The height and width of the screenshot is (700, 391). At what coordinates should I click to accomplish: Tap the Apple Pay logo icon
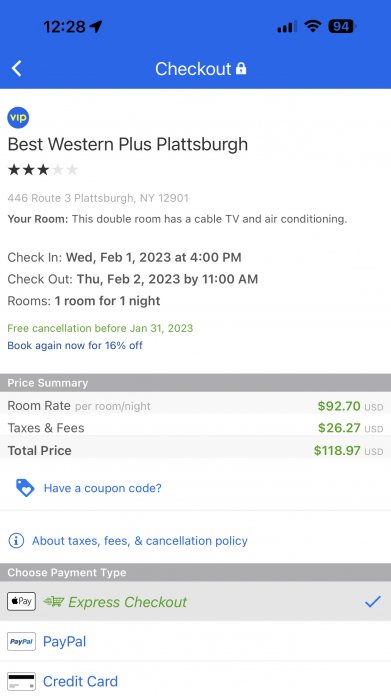click(21, 601)
